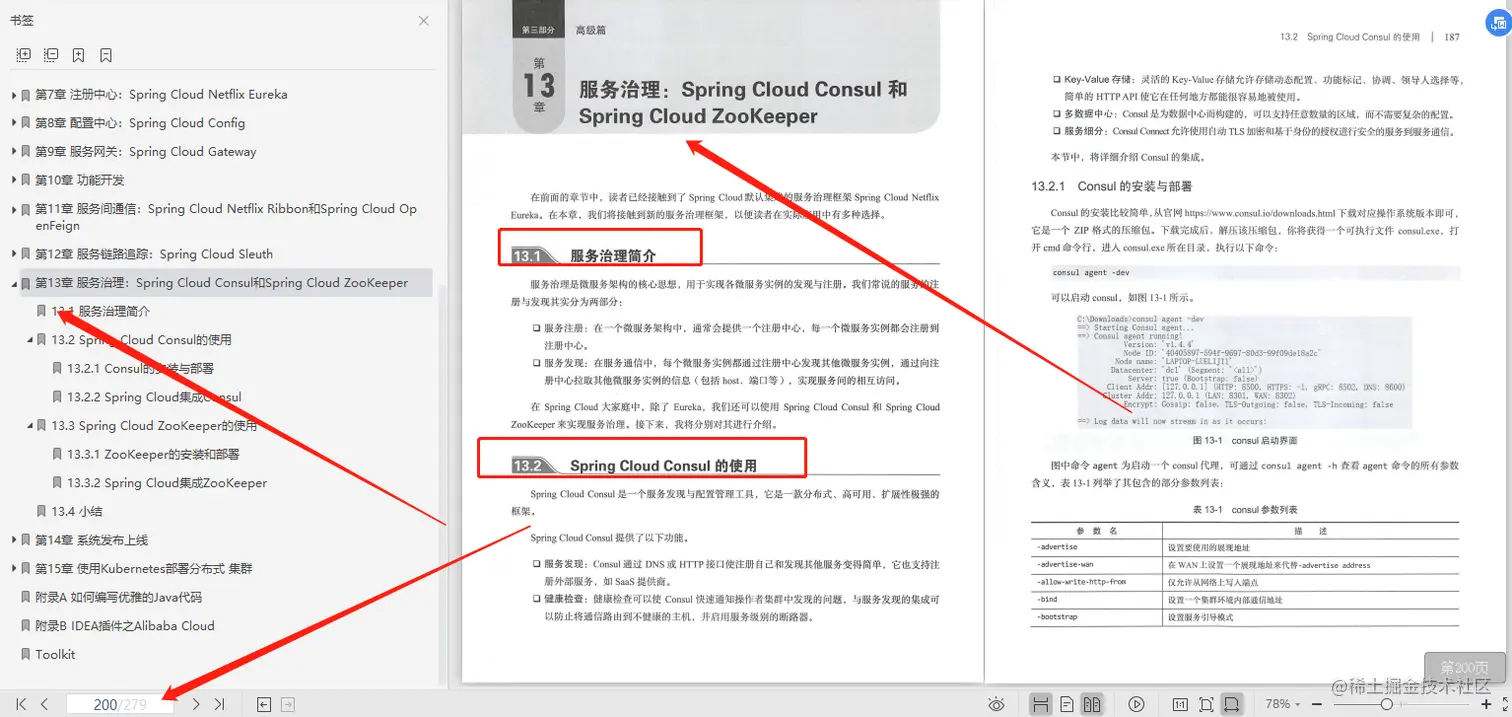Expand the 第15章 Kubernetes bookmark
This screenshot has width=1512, height=717.
[14, 569]
